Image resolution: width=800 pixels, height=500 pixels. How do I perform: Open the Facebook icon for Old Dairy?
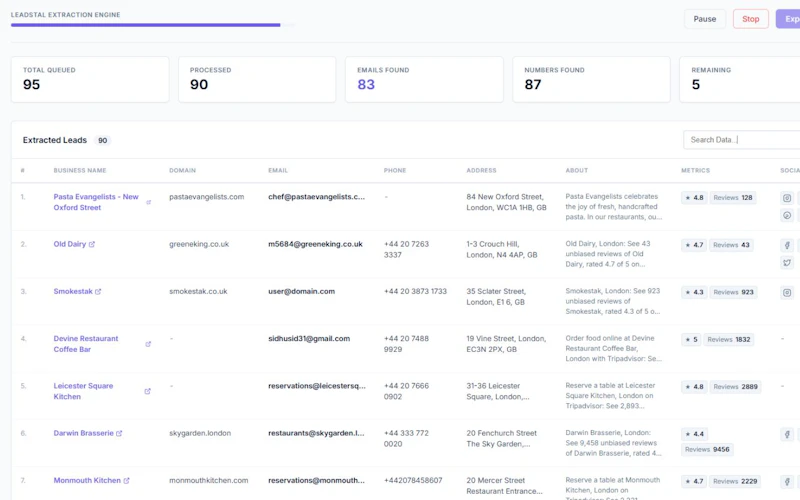point(787,245)
